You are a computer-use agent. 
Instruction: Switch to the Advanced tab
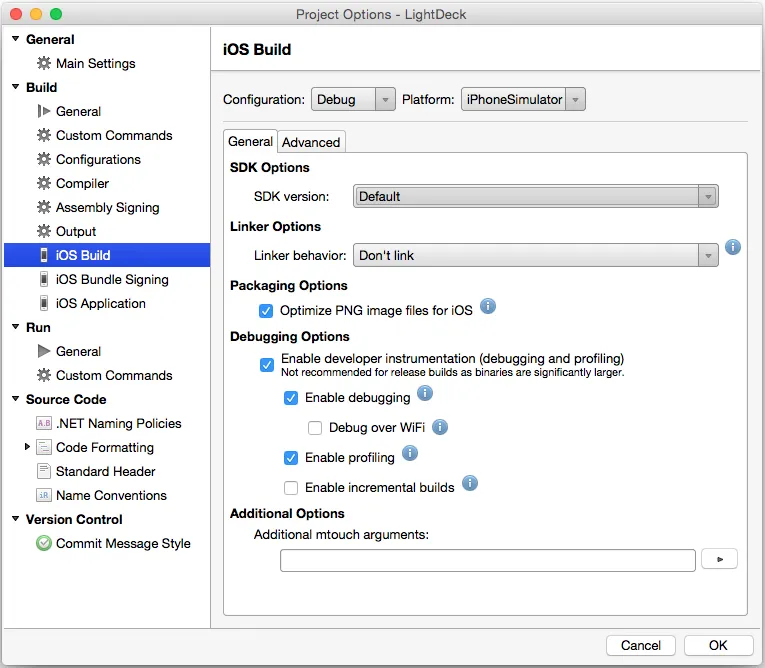pyautogui.click(x=311, y=142)
